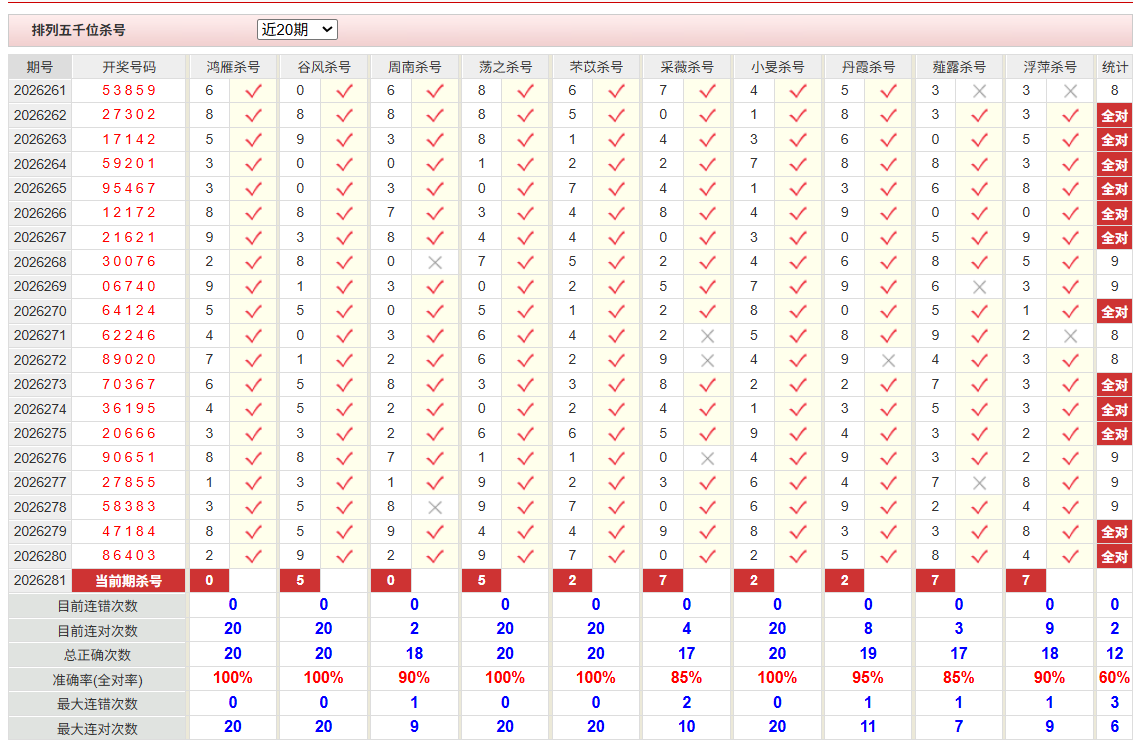This screenshot has width=1145, height=749.
Task: Click the 薤露杀号 column header
Action: click(x=959, y=67)
